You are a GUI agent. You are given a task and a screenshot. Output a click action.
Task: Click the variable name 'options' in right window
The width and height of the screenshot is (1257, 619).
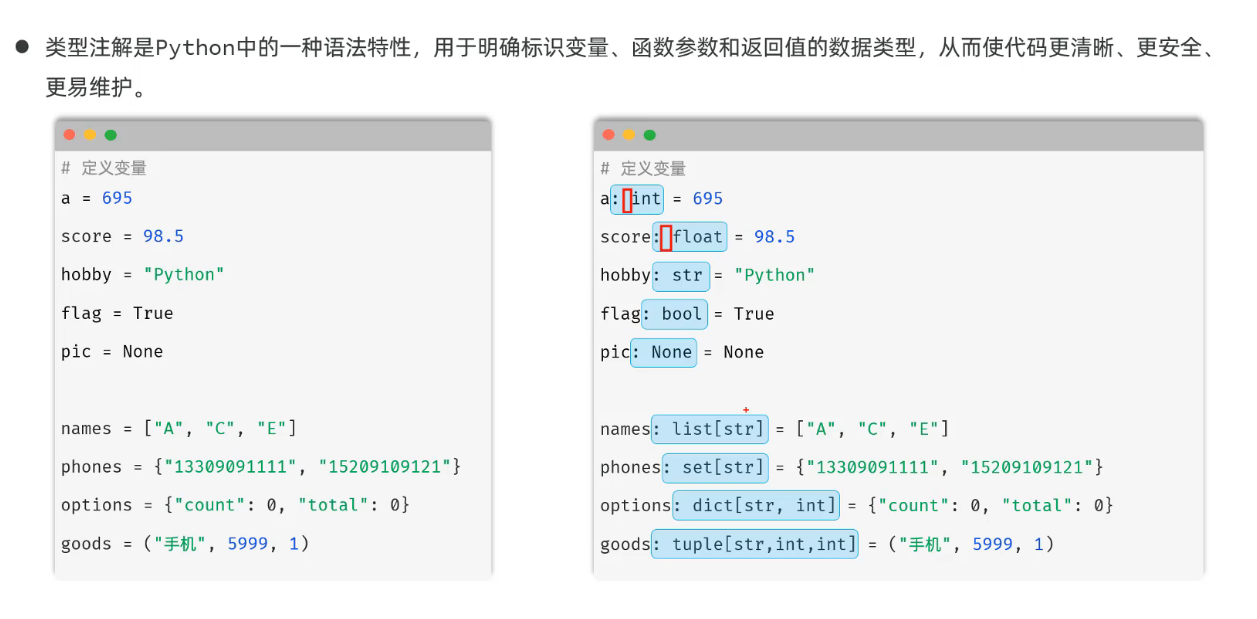point(636,505)
